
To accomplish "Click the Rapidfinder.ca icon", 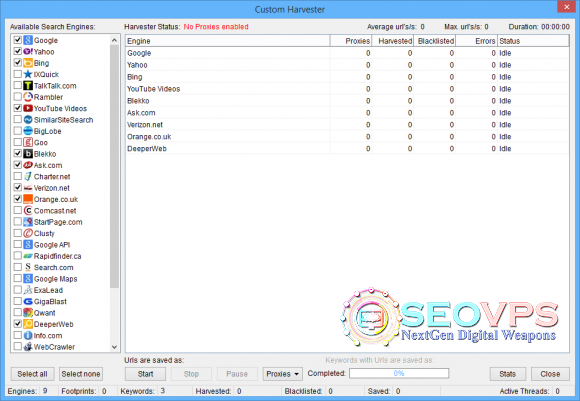I will click(28, 256).
